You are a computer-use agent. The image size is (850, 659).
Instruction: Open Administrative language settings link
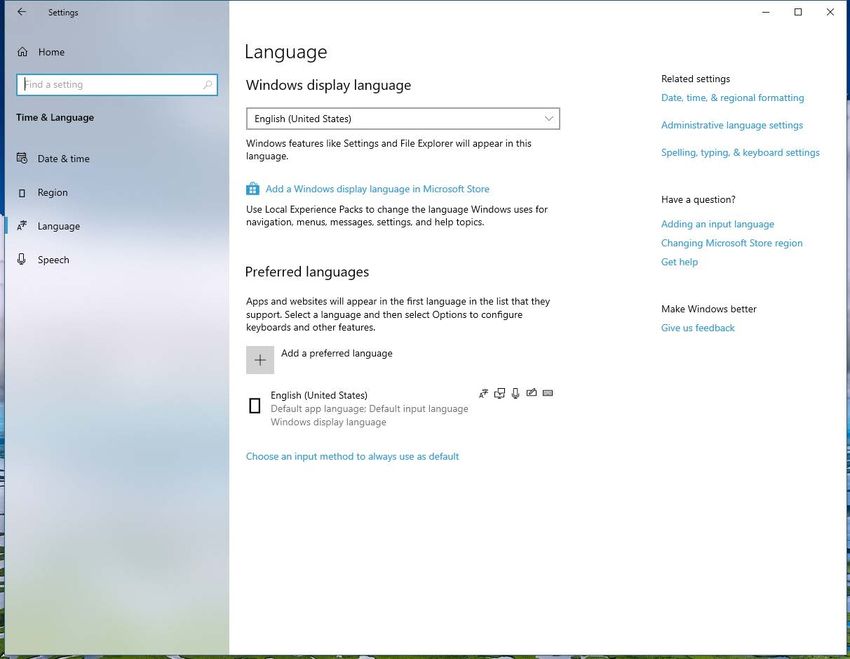732,125
